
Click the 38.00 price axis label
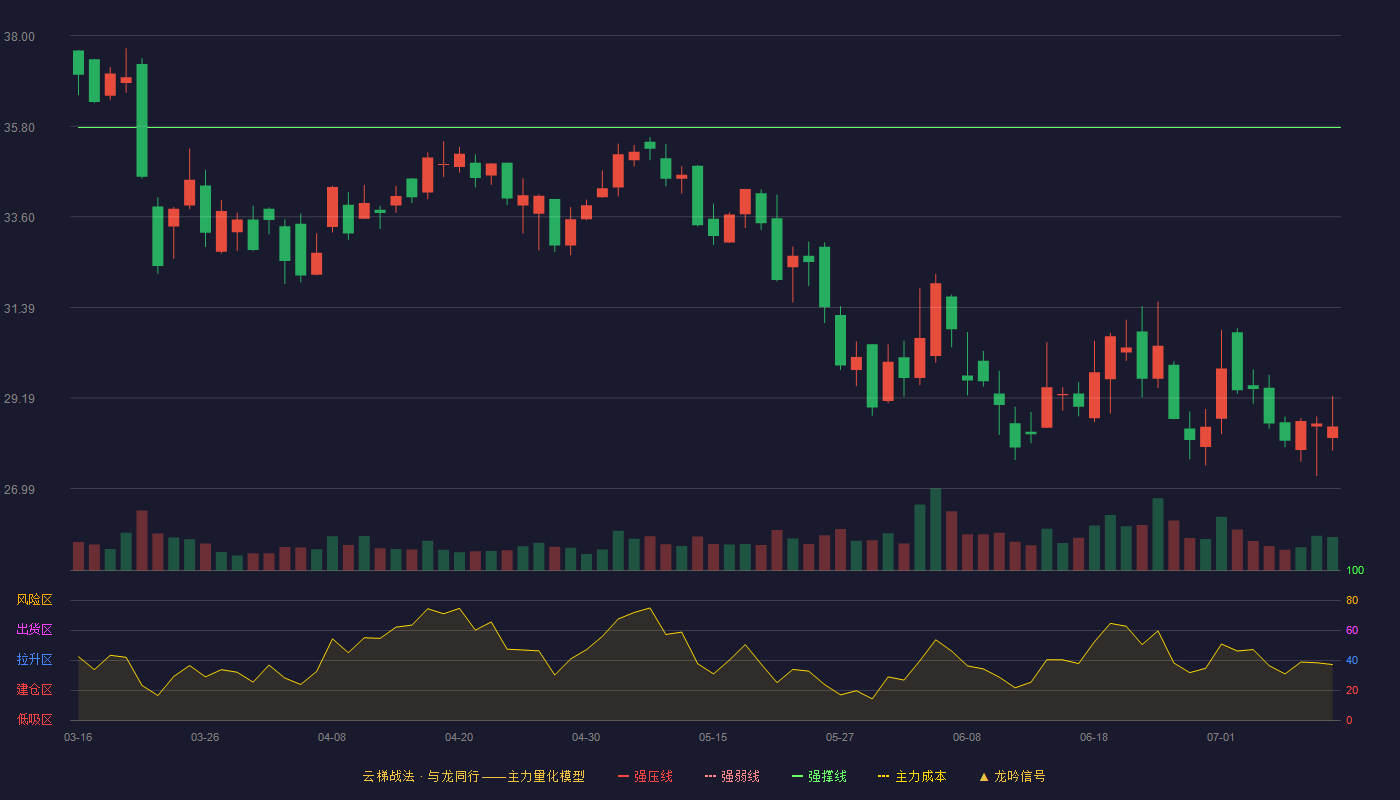click(x=19, y=37)
